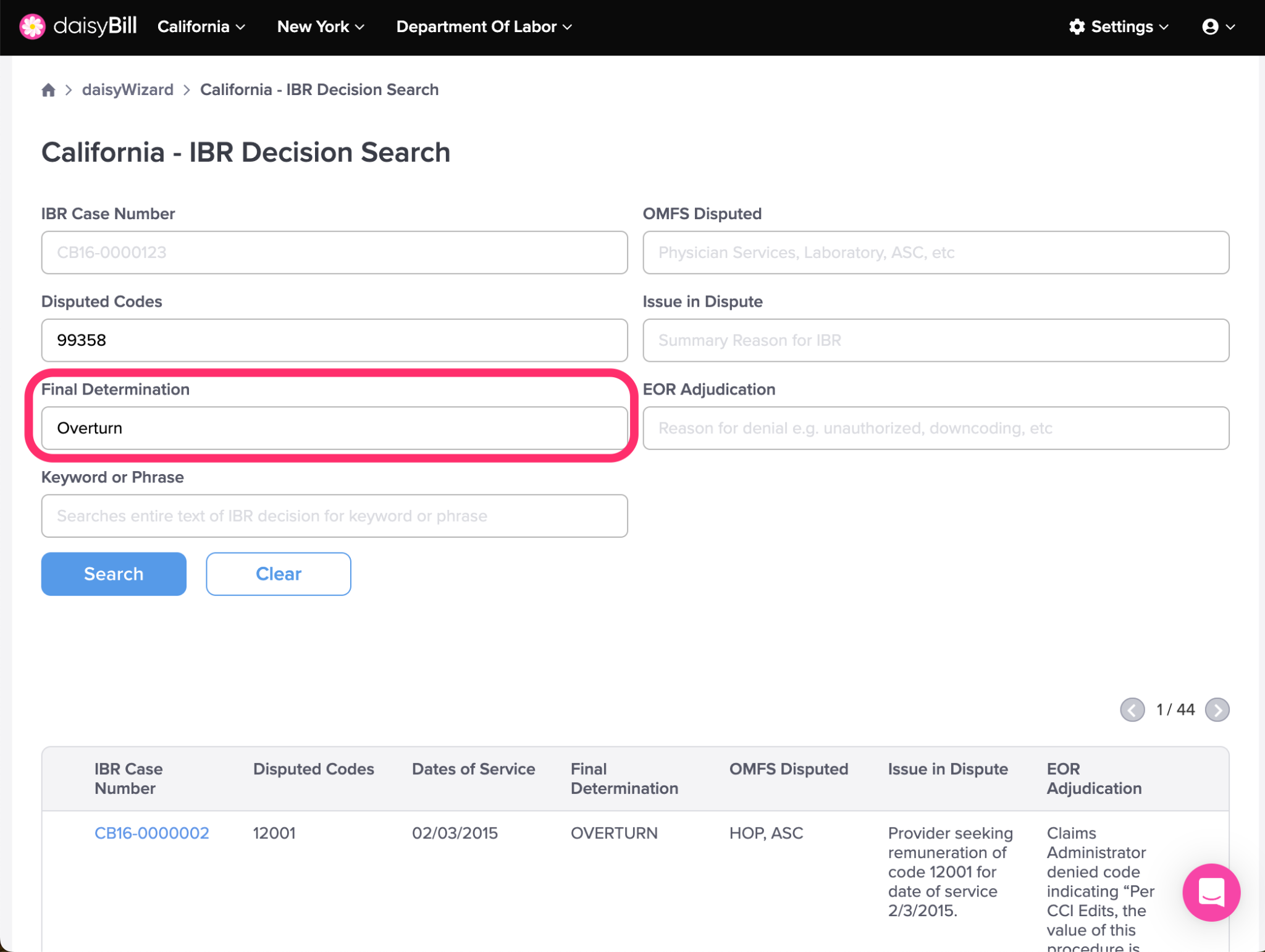Screen dimensions: 1265x952
Task: Click the Clear button
Action: coord(279,574)
